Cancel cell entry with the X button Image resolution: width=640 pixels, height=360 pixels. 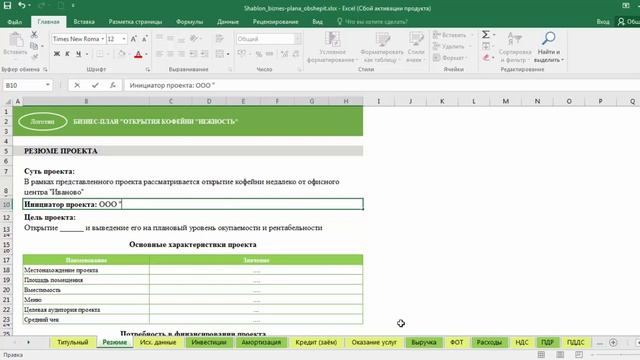point(77,85)
